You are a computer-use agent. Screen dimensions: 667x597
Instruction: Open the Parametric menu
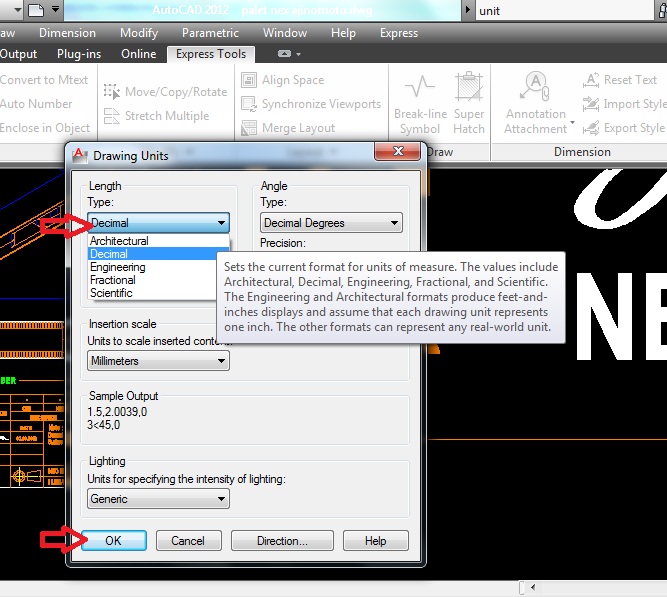(x=210, y=33)
